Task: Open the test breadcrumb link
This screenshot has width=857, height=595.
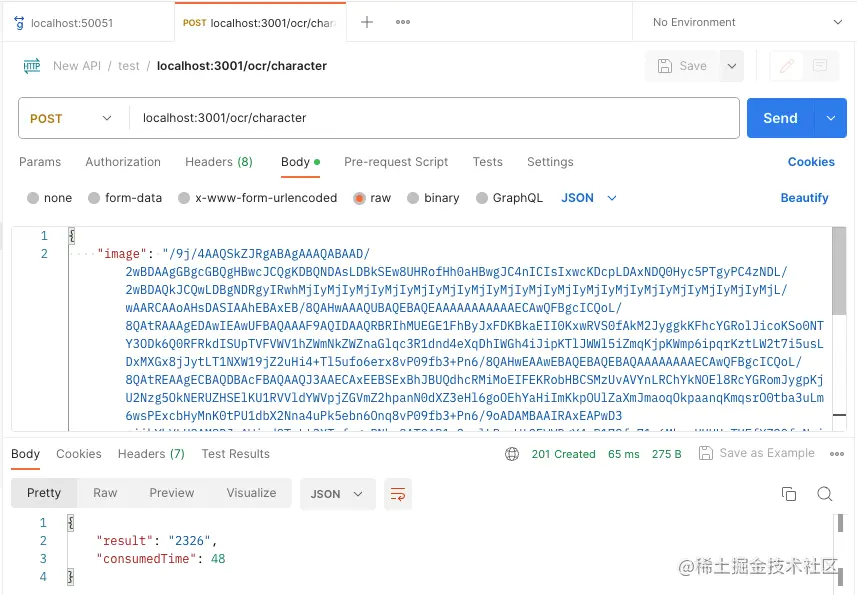Action: tap(128, 66)
